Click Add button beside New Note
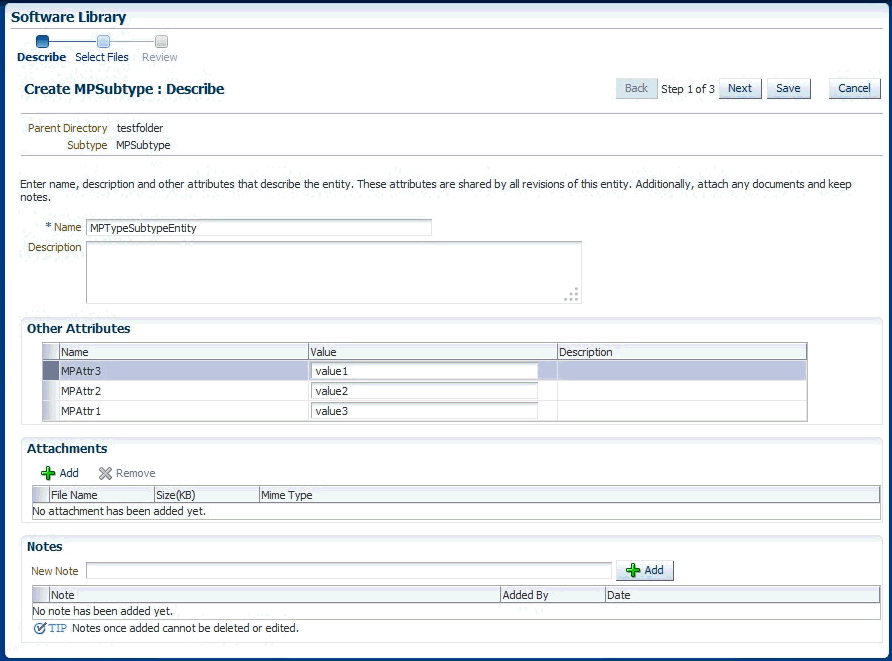The width and height of the screenshot is (892, 661). [645, 571]
